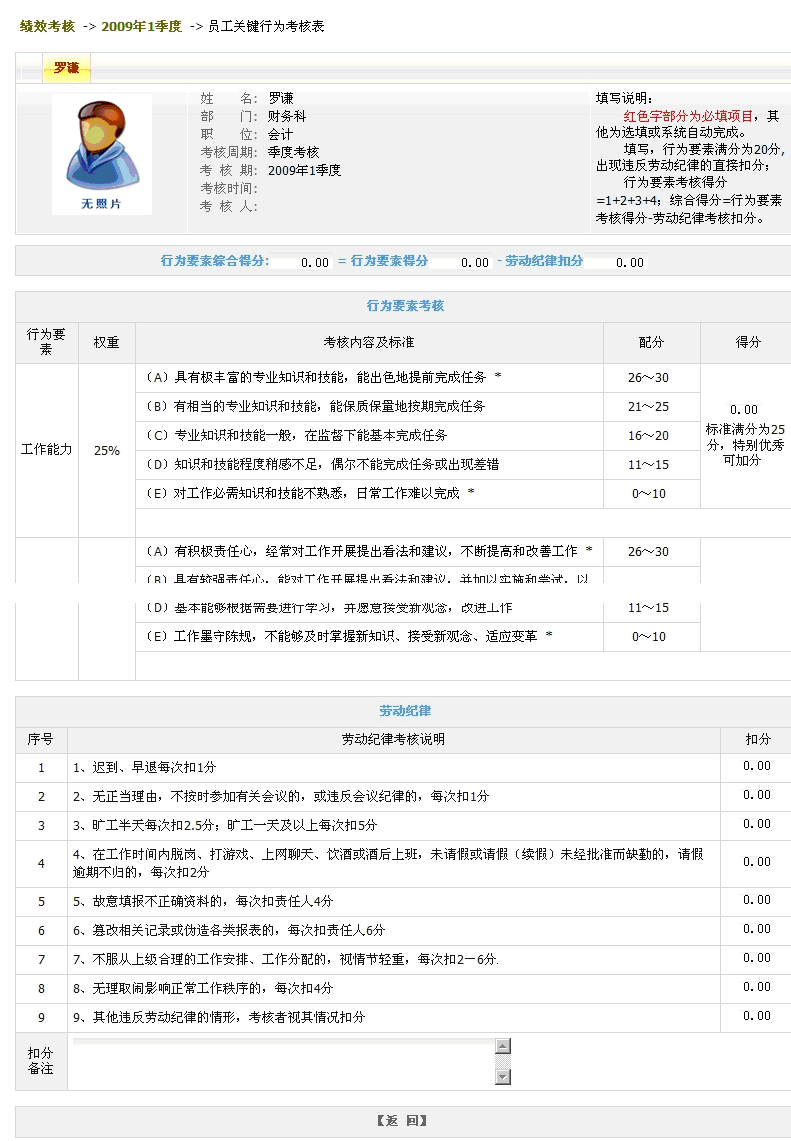Select the 扣分 field for 旷工半天 row

point(756,824)
